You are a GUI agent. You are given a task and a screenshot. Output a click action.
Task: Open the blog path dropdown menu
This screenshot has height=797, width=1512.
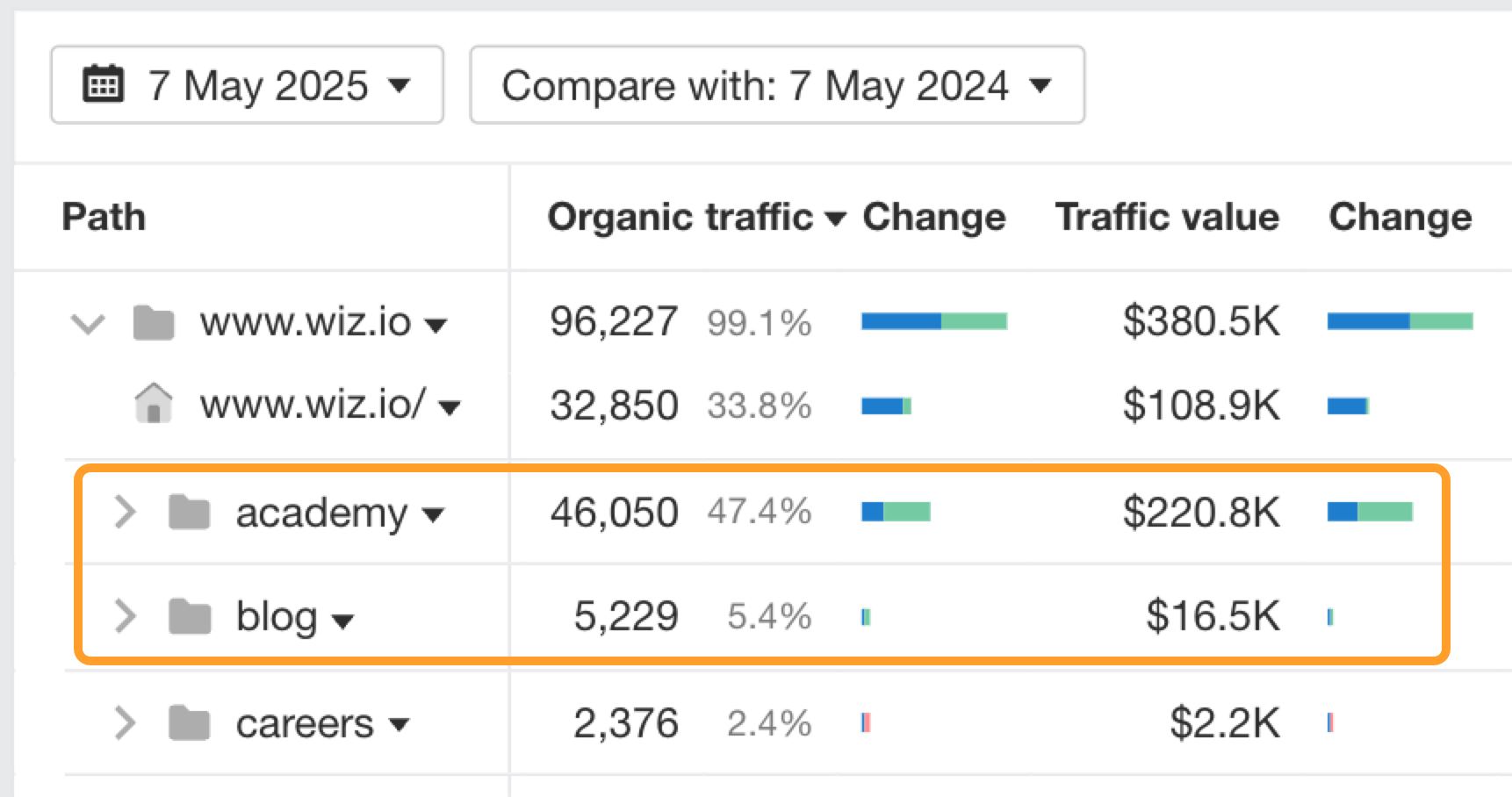(343, 621)
